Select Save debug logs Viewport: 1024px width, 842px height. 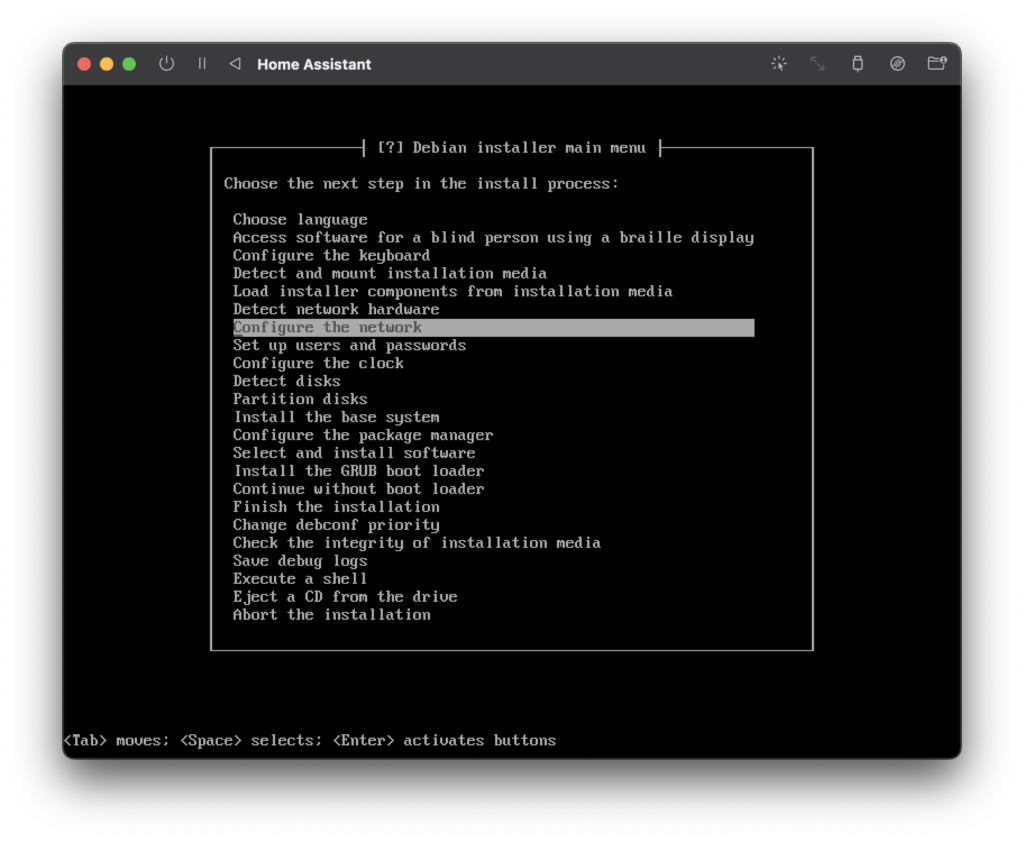(x=493, y=561)
